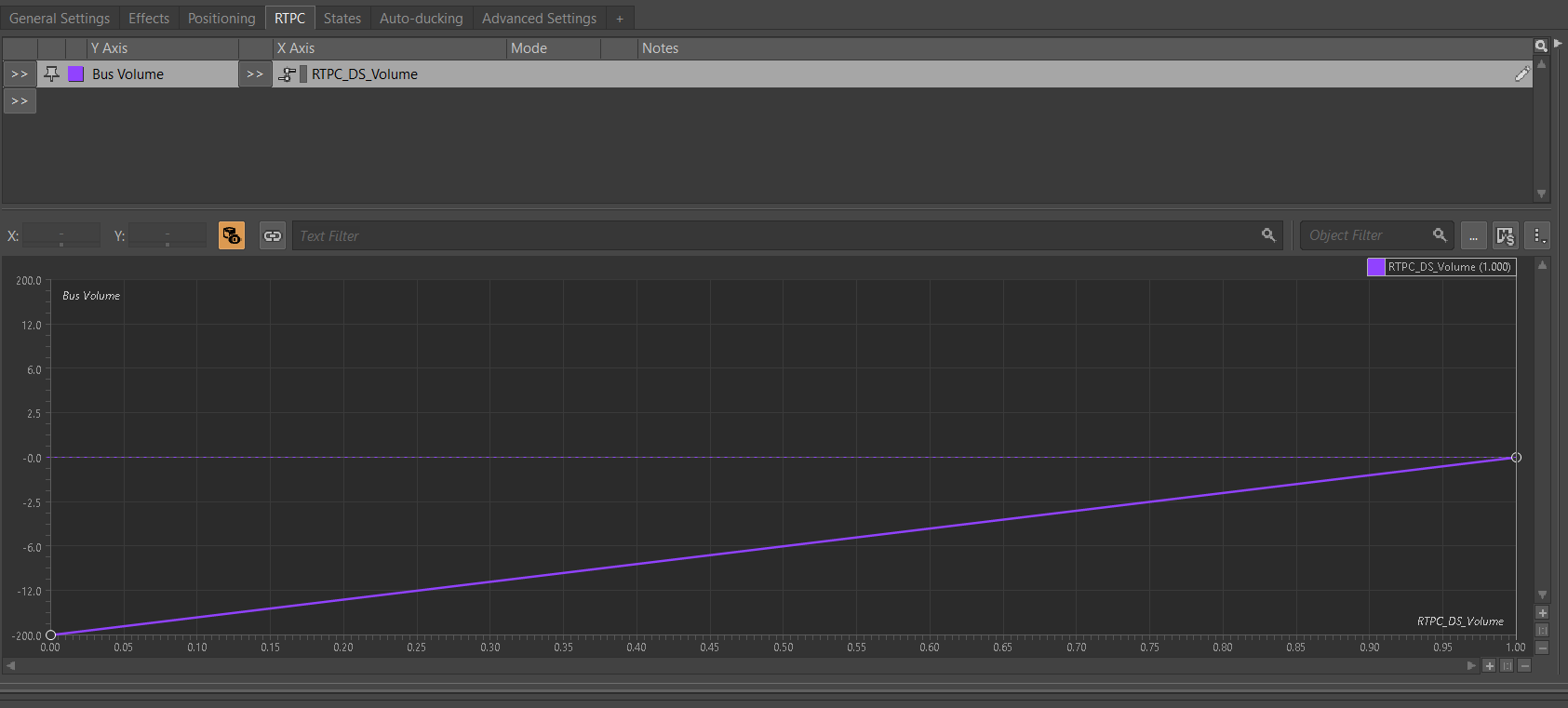The width and height of the screenshot is (1568, 708).
Task: Zoom in horizontally with plus button
Action: click(x=1489, y=666)
